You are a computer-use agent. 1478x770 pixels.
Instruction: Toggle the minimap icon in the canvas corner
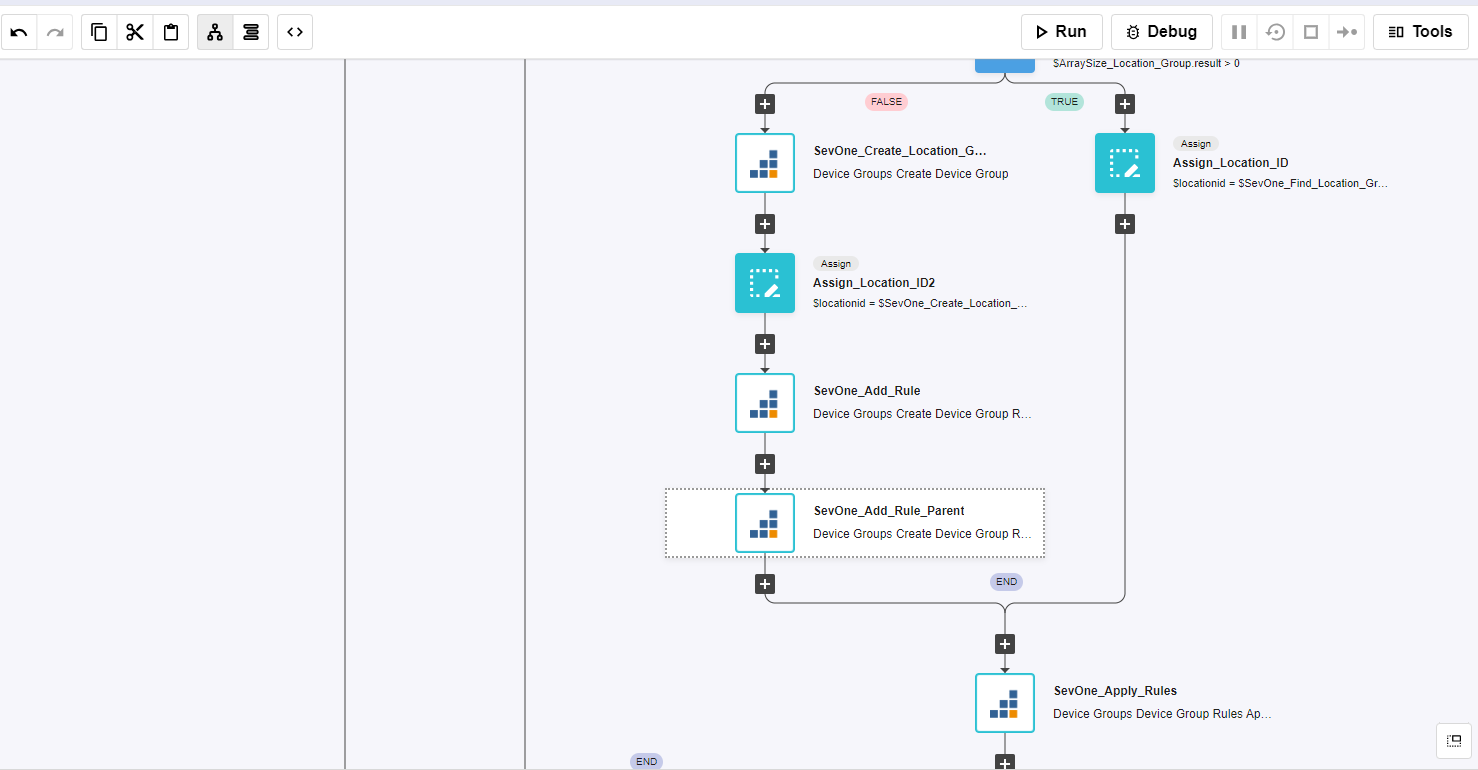1454,740
